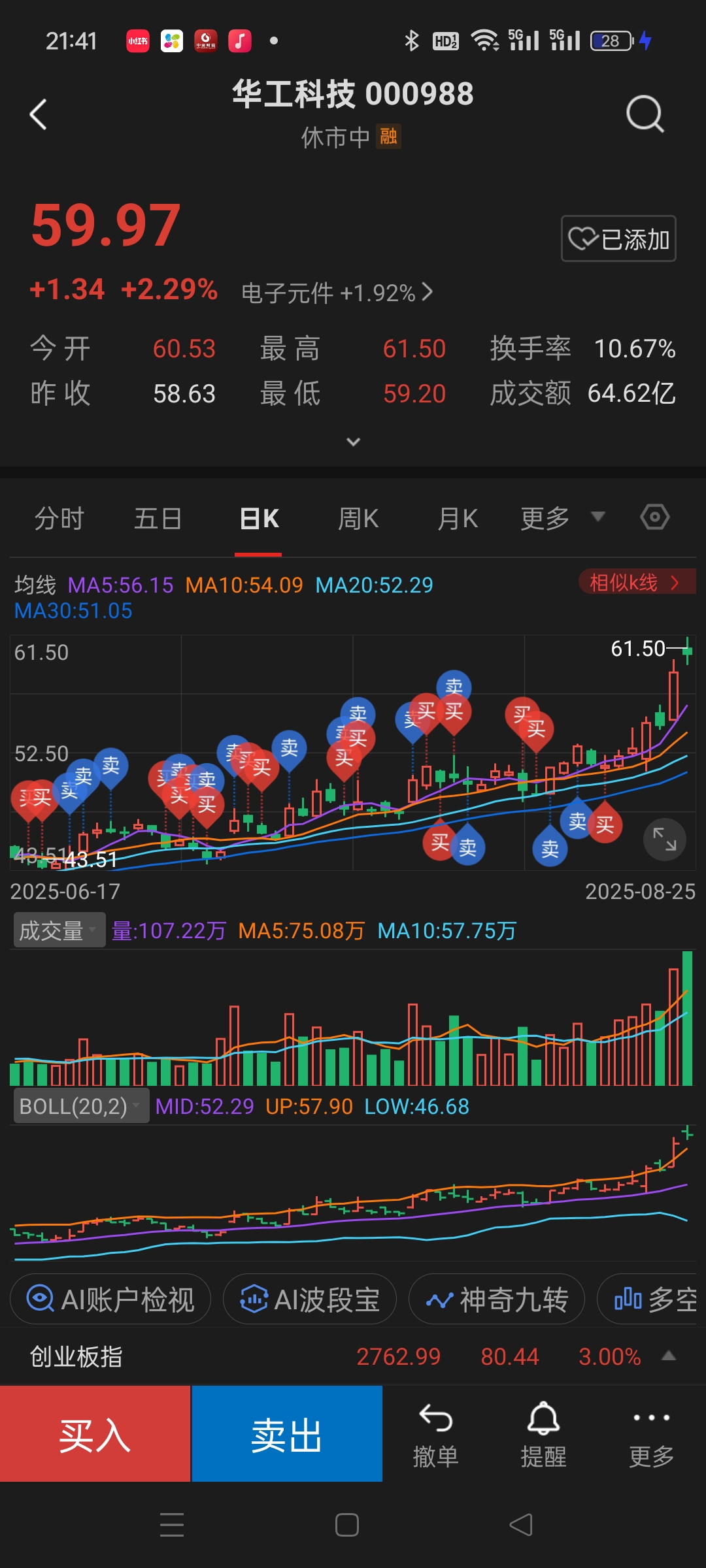Open 成交量 indicator dropdown

click(59, 930)
